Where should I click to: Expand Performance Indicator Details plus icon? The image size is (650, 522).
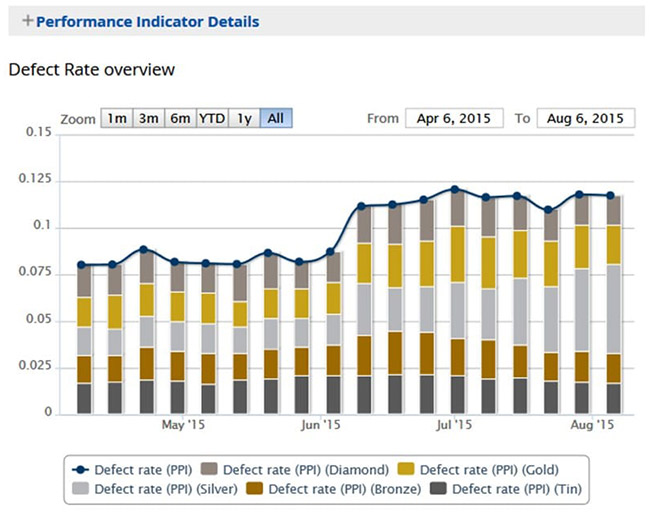point(27,21)
